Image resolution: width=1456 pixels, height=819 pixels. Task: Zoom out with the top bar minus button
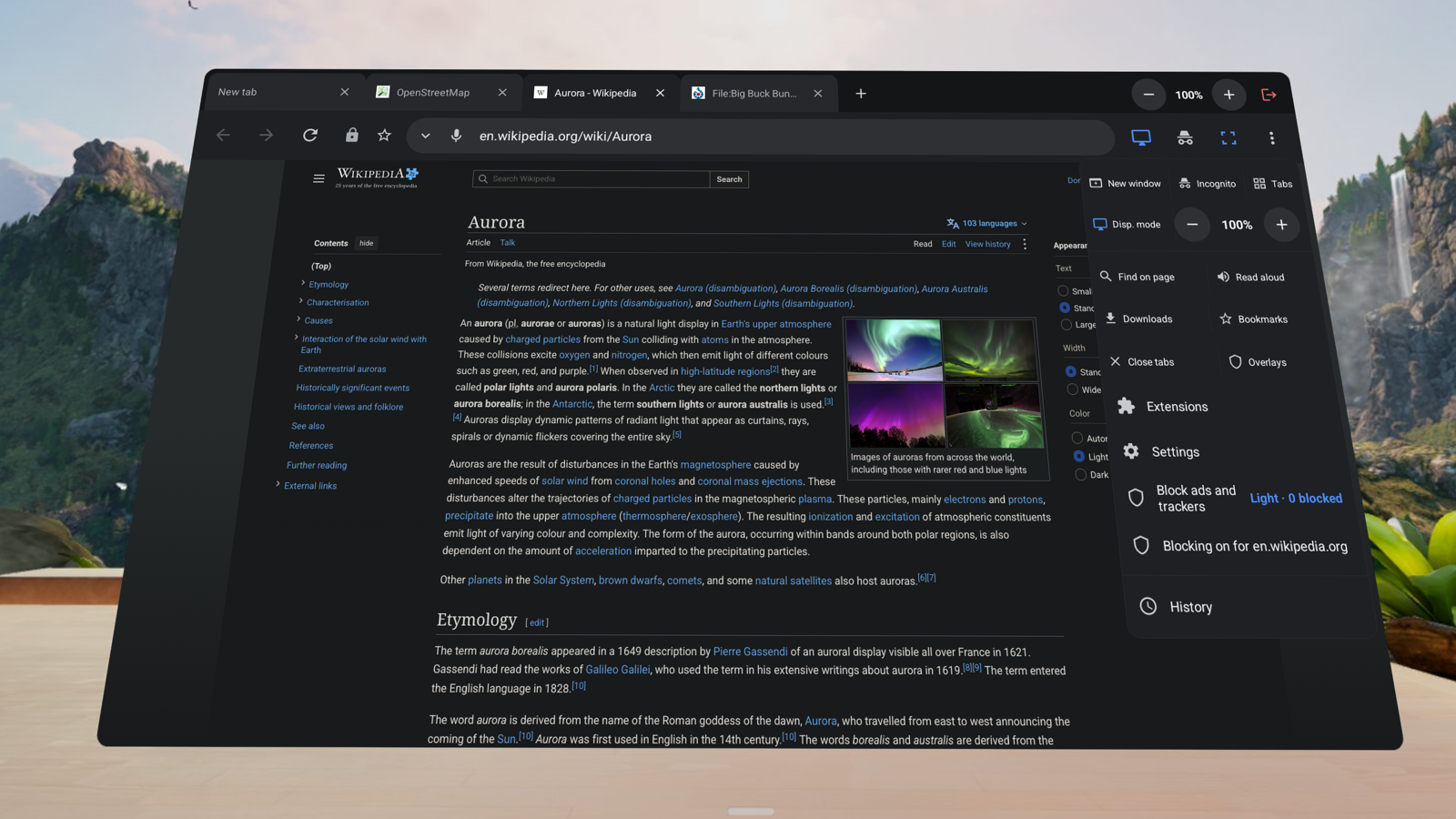tap(1148, 95)
